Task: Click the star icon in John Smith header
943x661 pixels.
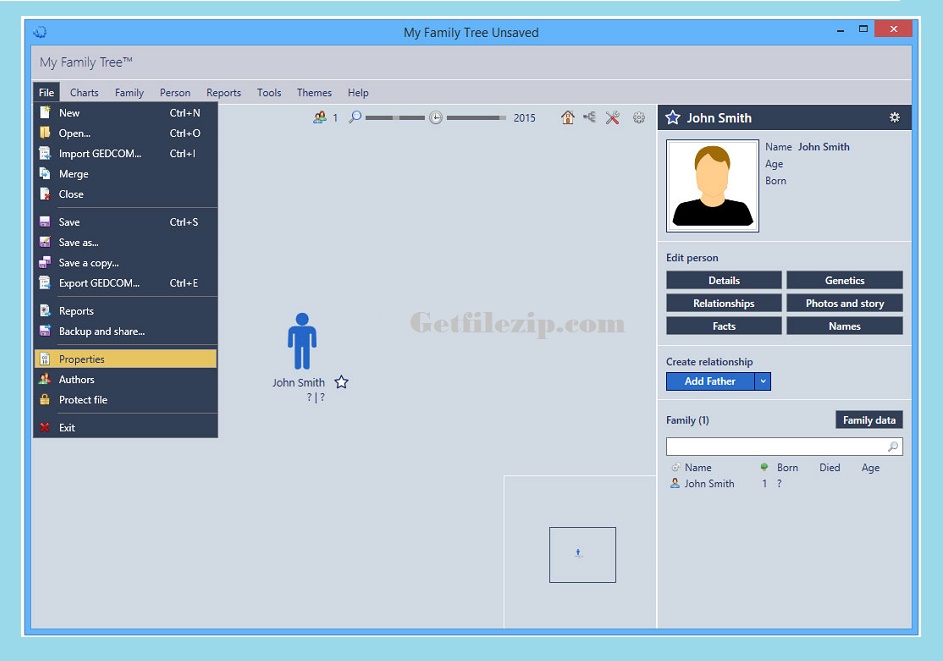Action: tap(673, 118)
